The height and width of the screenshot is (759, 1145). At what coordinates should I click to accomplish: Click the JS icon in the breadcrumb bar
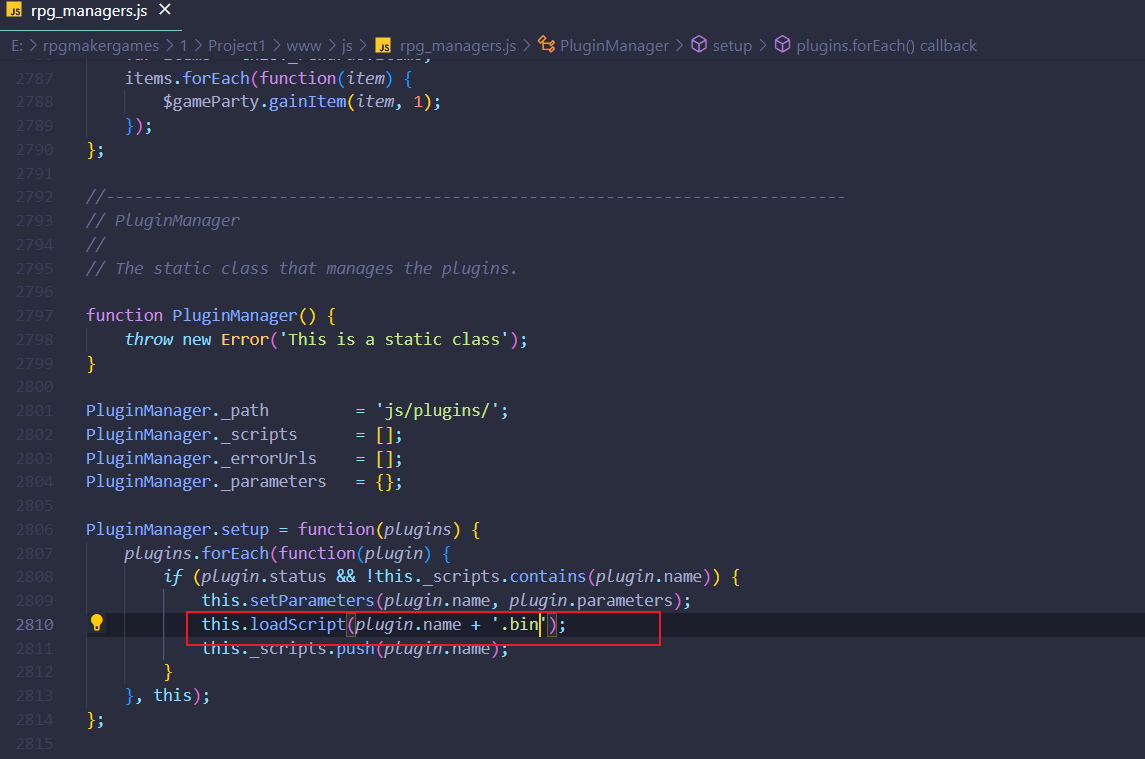tap(381, 45)
